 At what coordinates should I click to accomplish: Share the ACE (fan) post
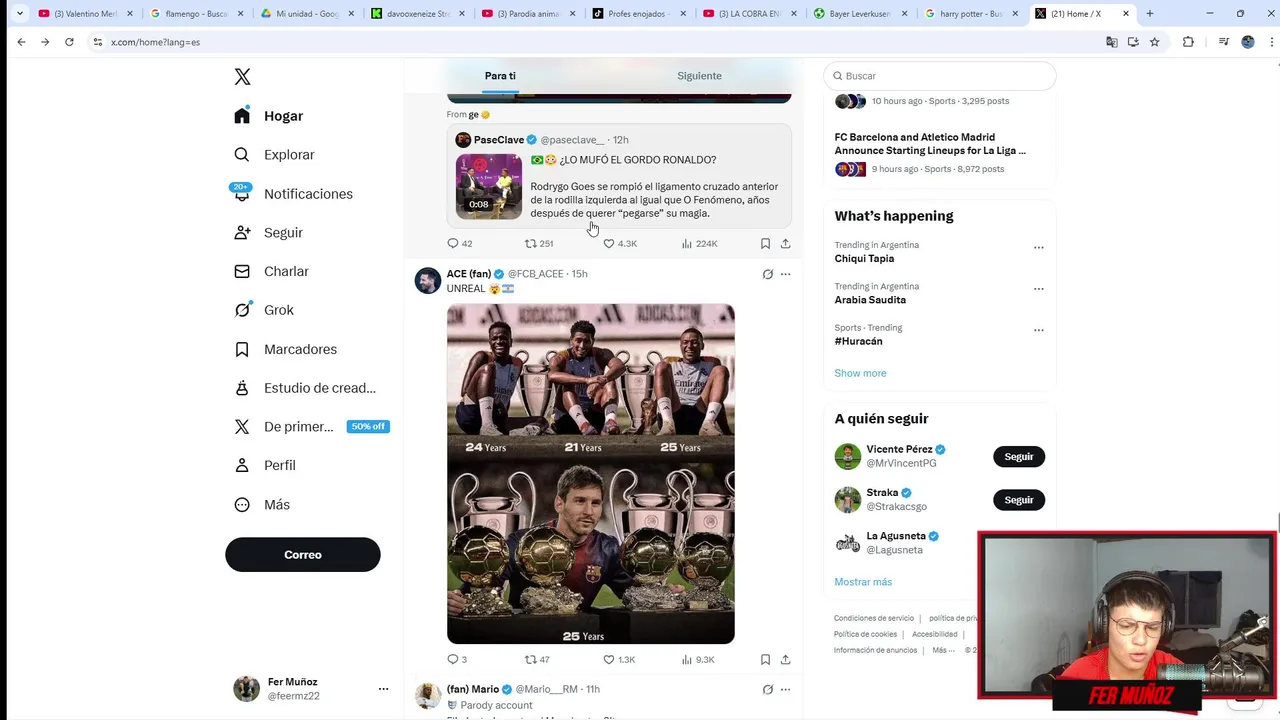point(785,659)
